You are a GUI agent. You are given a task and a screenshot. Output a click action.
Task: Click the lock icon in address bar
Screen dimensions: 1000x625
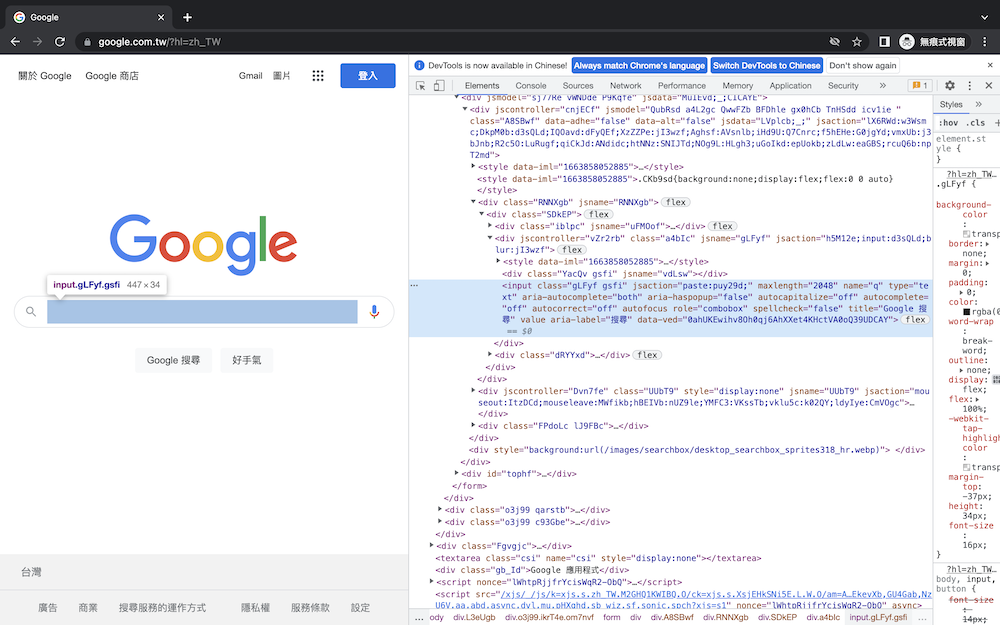point(87,42)
